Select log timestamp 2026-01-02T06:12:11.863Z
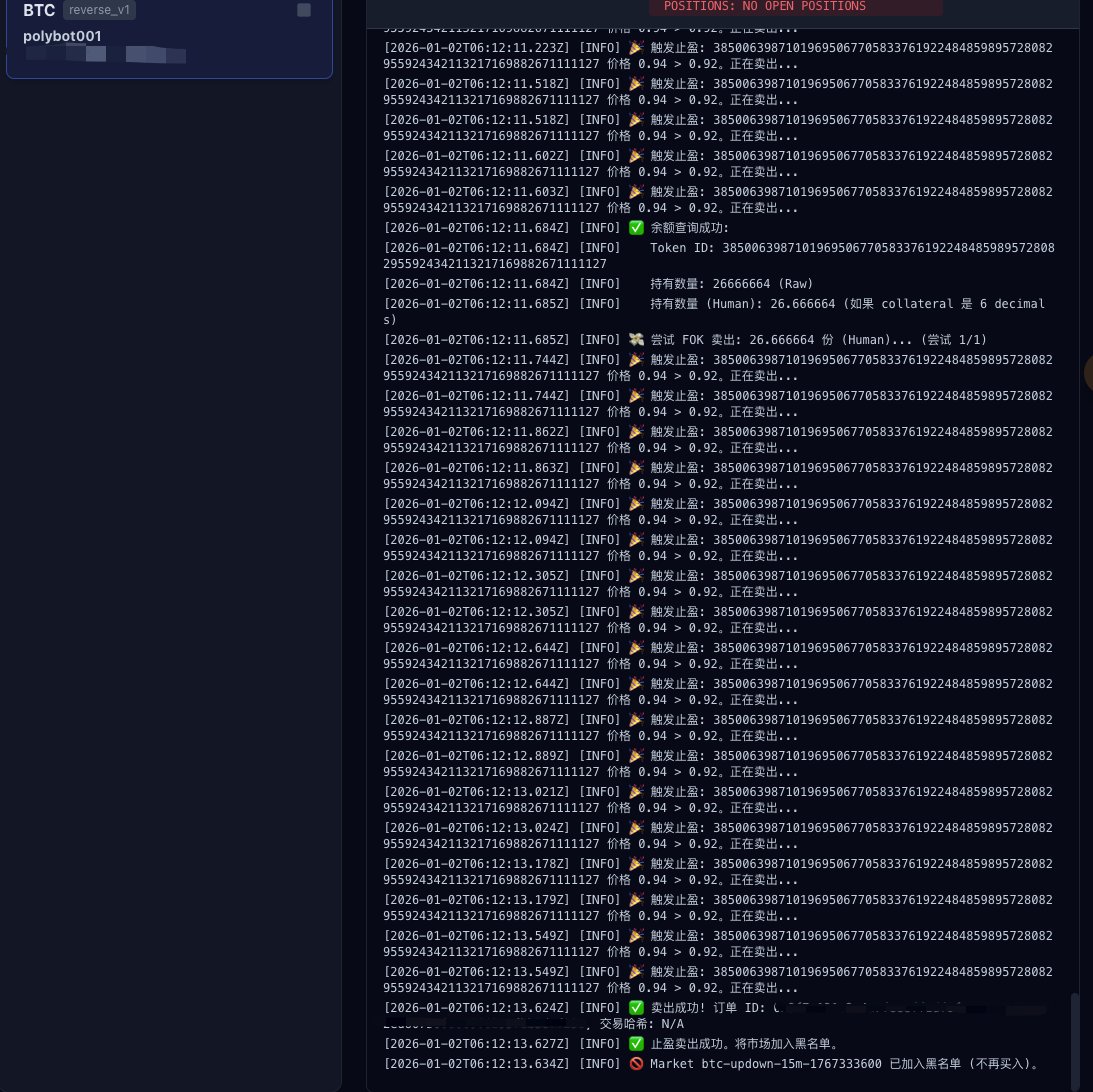Screen dimensions: 1093x1092 pos(477,468)
